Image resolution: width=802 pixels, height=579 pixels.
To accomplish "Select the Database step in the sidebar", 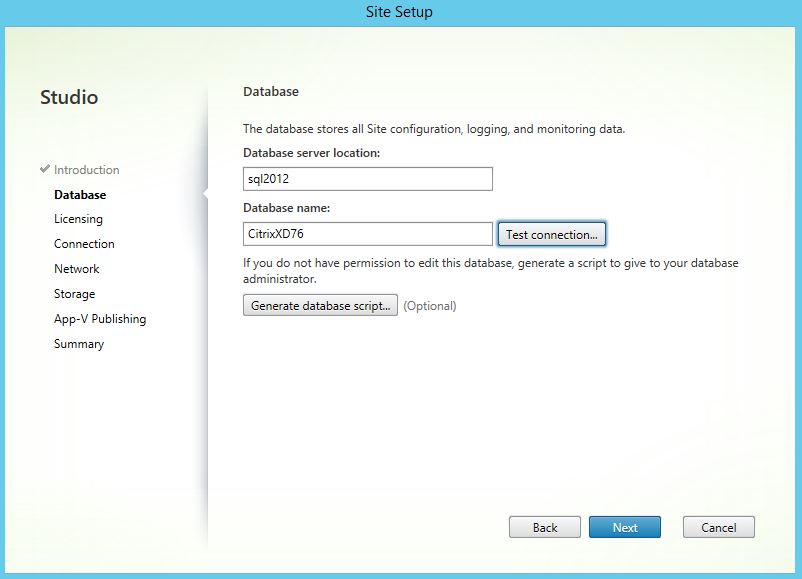I will coord(80,195).
